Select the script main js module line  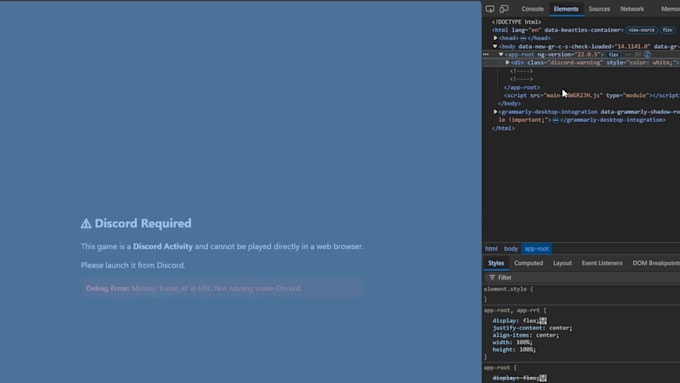pos(592,95)
